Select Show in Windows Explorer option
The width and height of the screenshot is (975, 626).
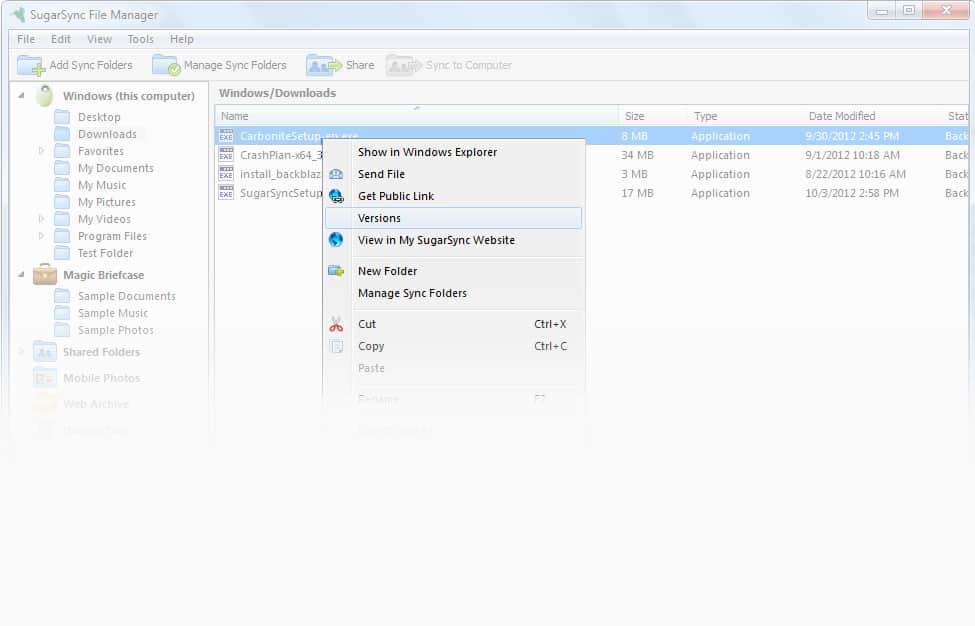point(427,152)
